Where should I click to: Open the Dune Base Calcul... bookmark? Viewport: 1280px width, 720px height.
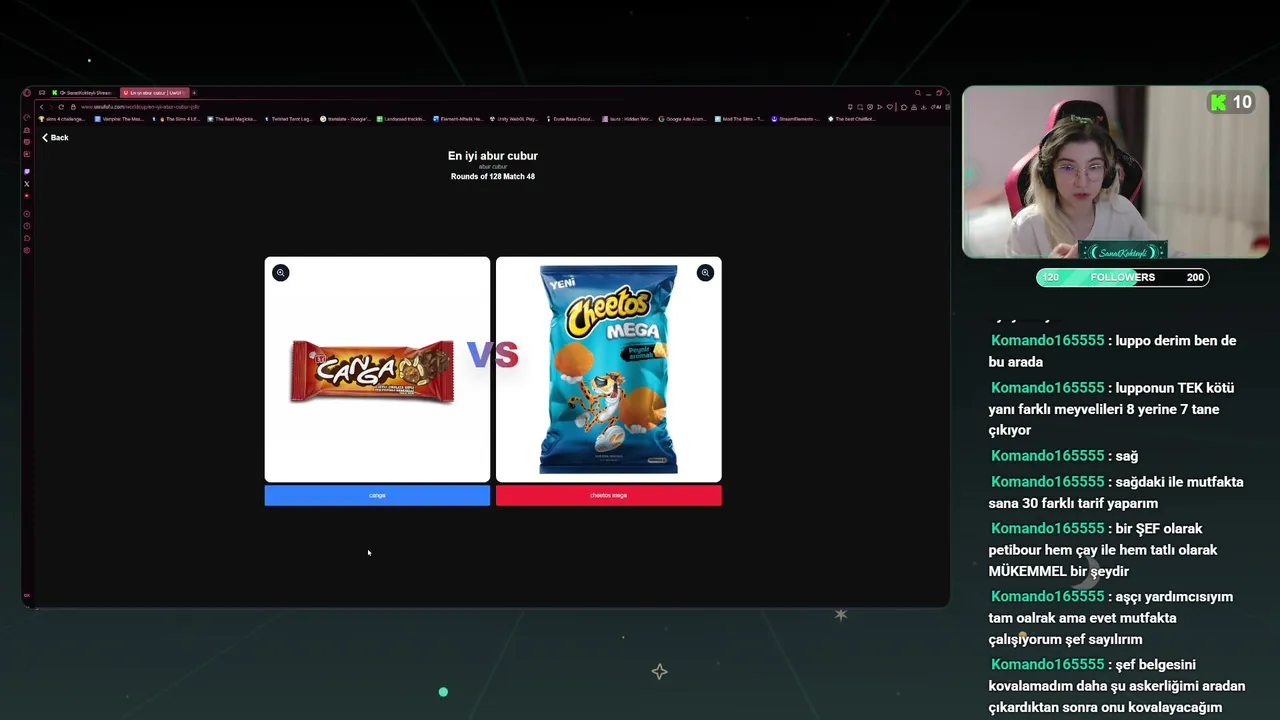coord(570,119)
